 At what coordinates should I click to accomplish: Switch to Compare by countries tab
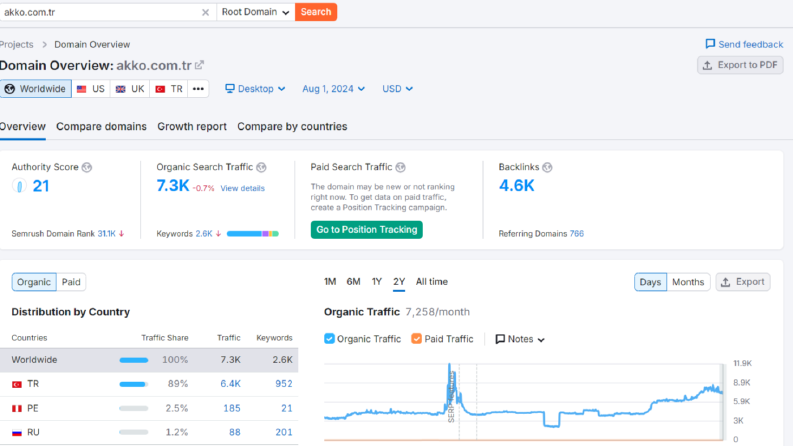tap(292, 126)
